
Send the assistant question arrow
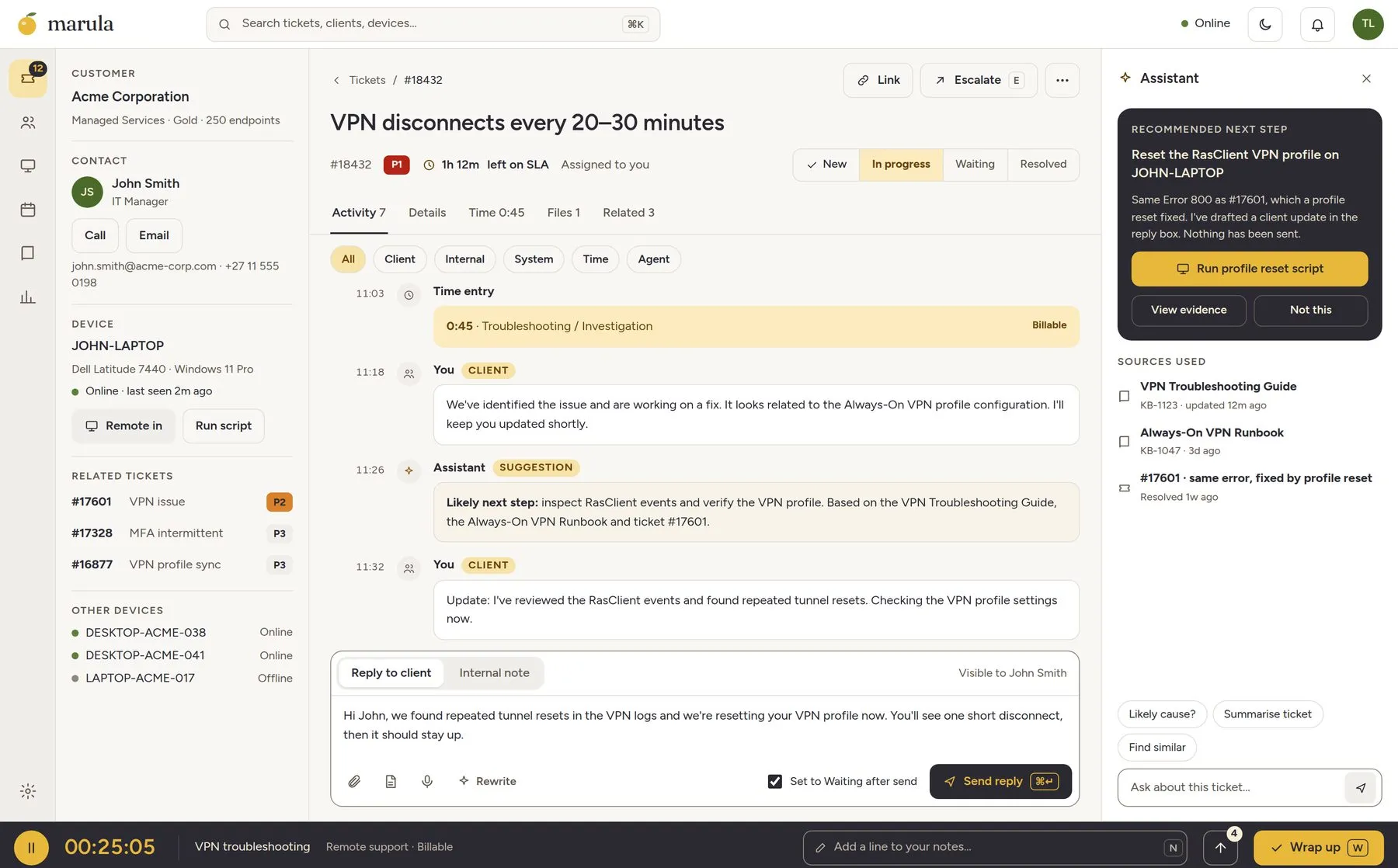[x=1361, y=787]
